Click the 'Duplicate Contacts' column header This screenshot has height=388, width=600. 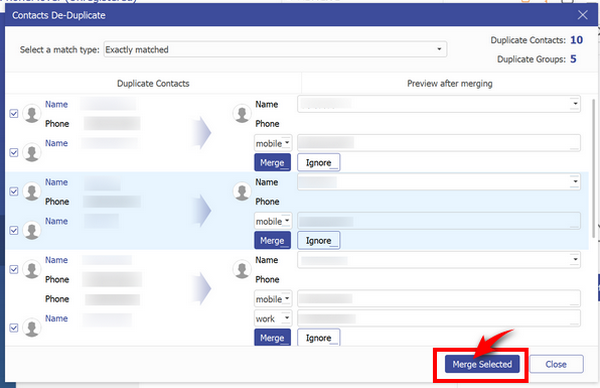click(153, 83)
